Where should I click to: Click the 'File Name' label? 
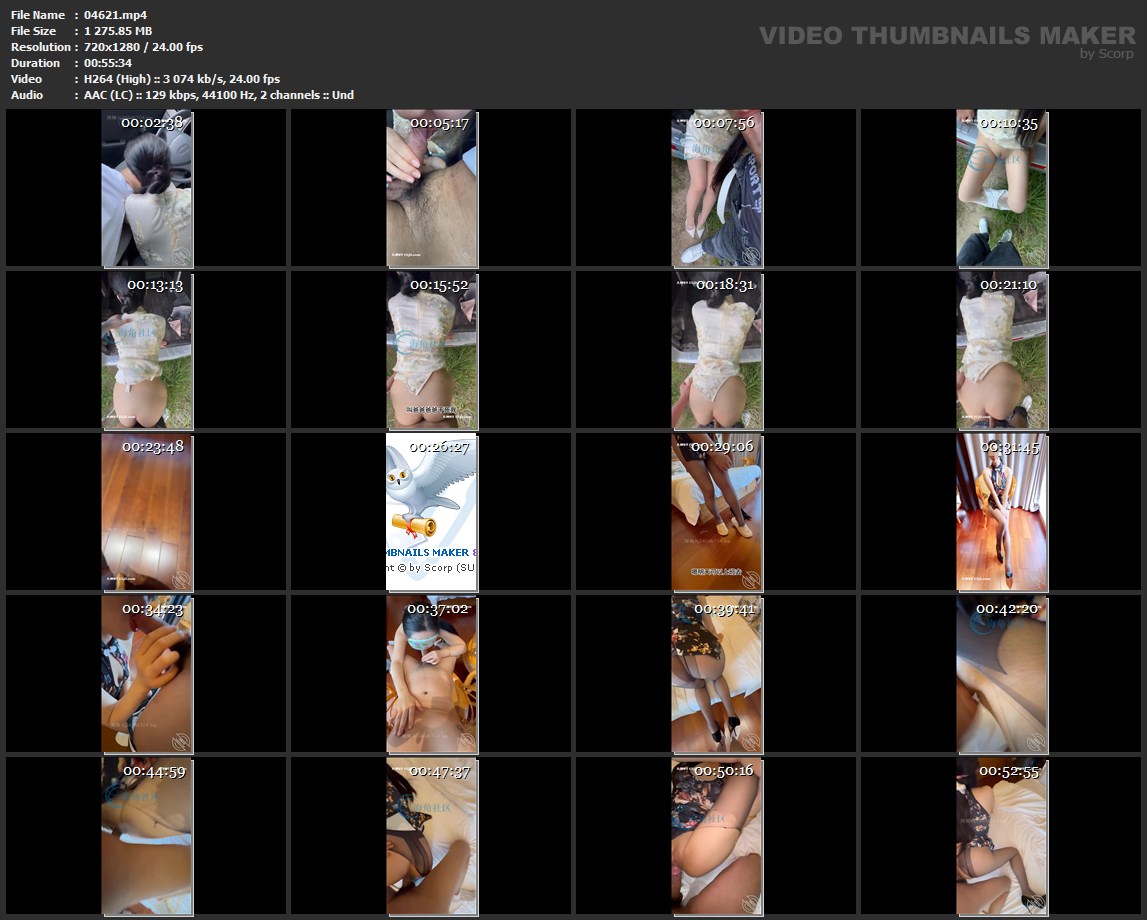pos(38,15)
